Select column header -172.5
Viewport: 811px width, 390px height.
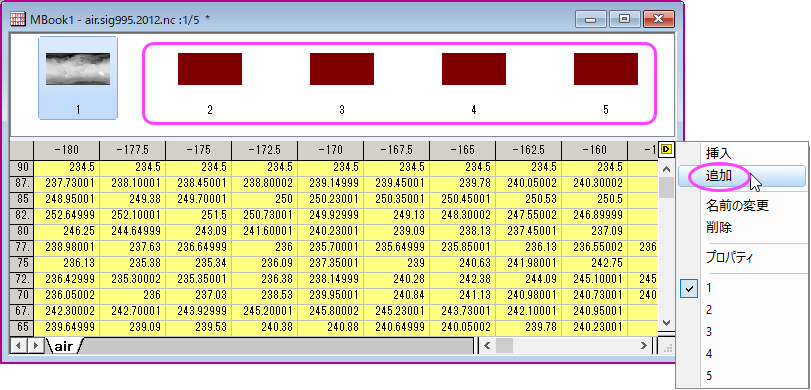click(x=265, y=150)
